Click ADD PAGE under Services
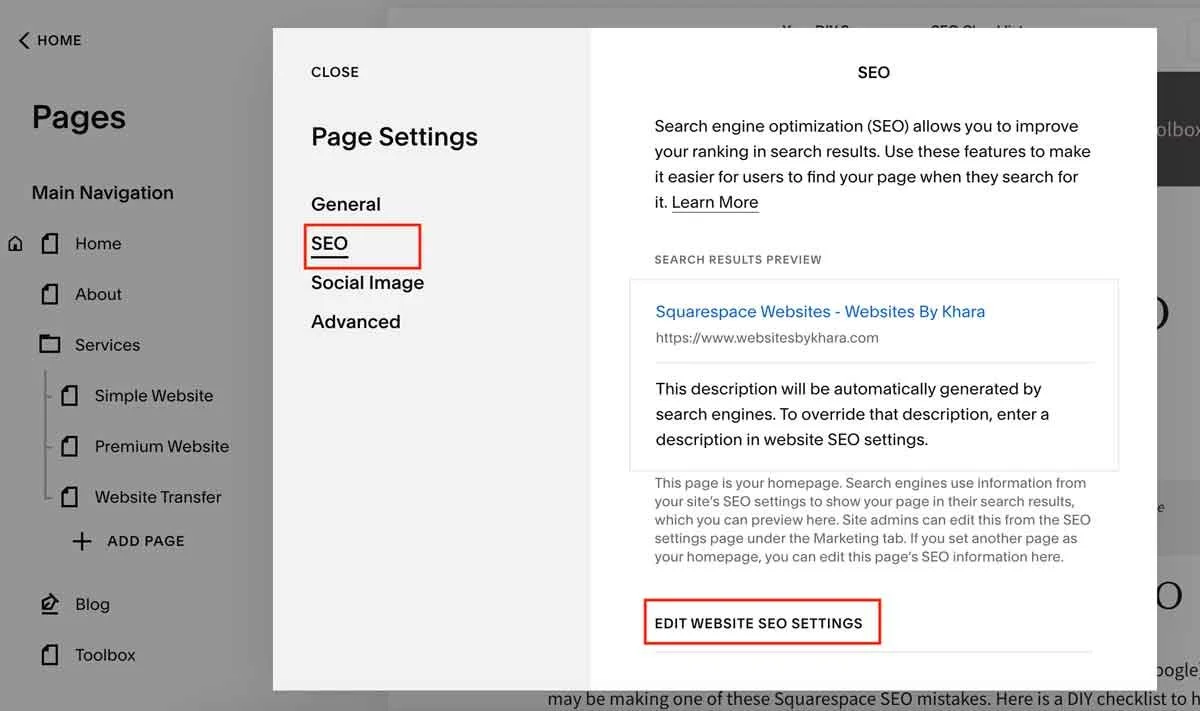This screenshot has width=1200, height=711. click(x=146, y=541)
